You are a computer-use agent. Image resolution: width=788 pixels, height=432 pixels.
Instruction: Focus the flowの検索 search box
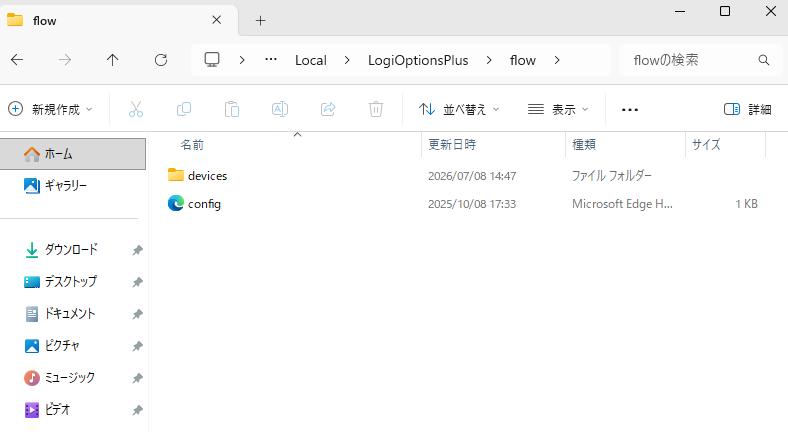click(701, 60)
